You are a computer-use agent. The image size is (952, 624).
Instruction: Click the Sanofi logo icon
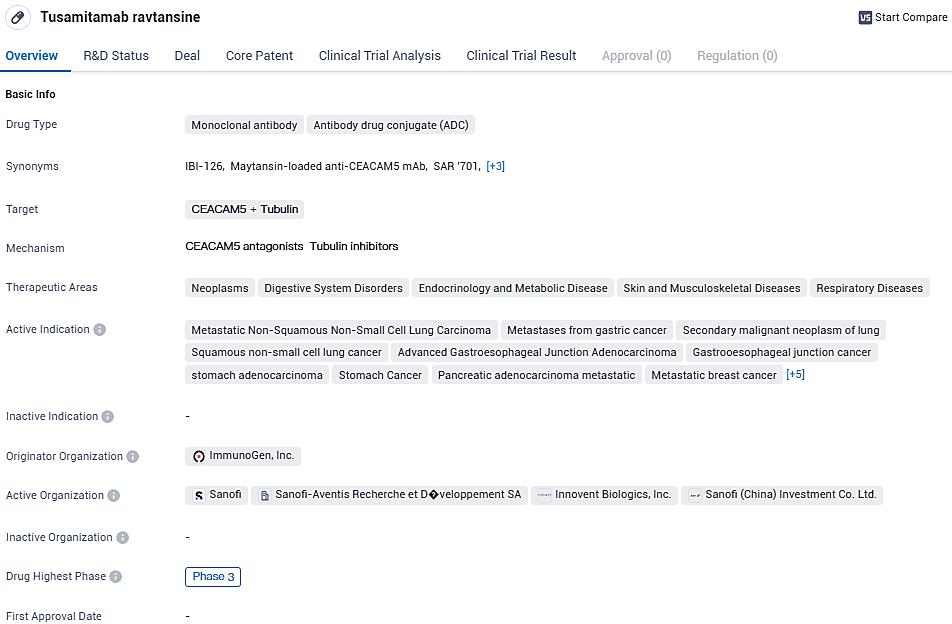[x=199, y=495]
